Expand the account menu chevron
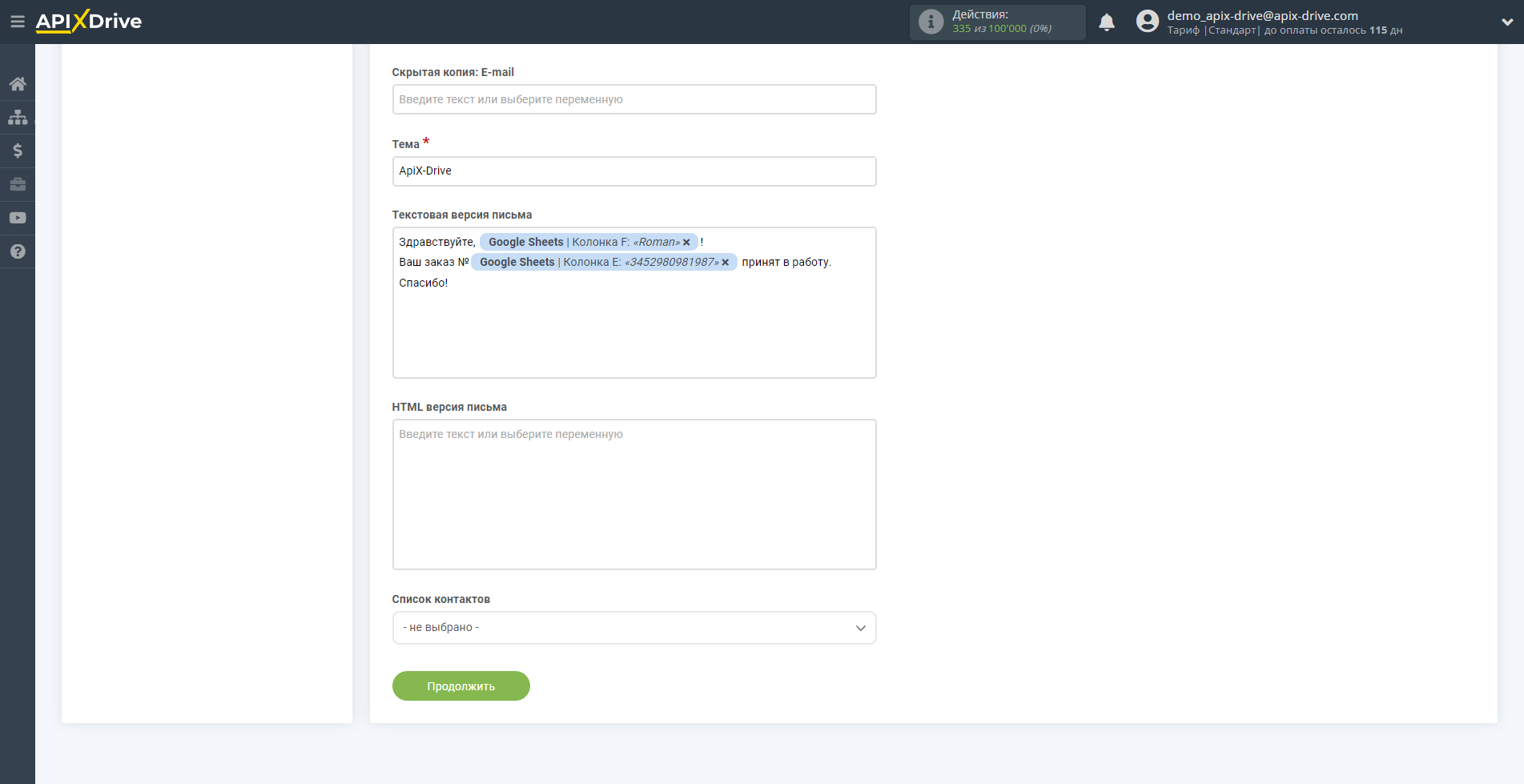The image size is (1524, 784). [1506, 22]
